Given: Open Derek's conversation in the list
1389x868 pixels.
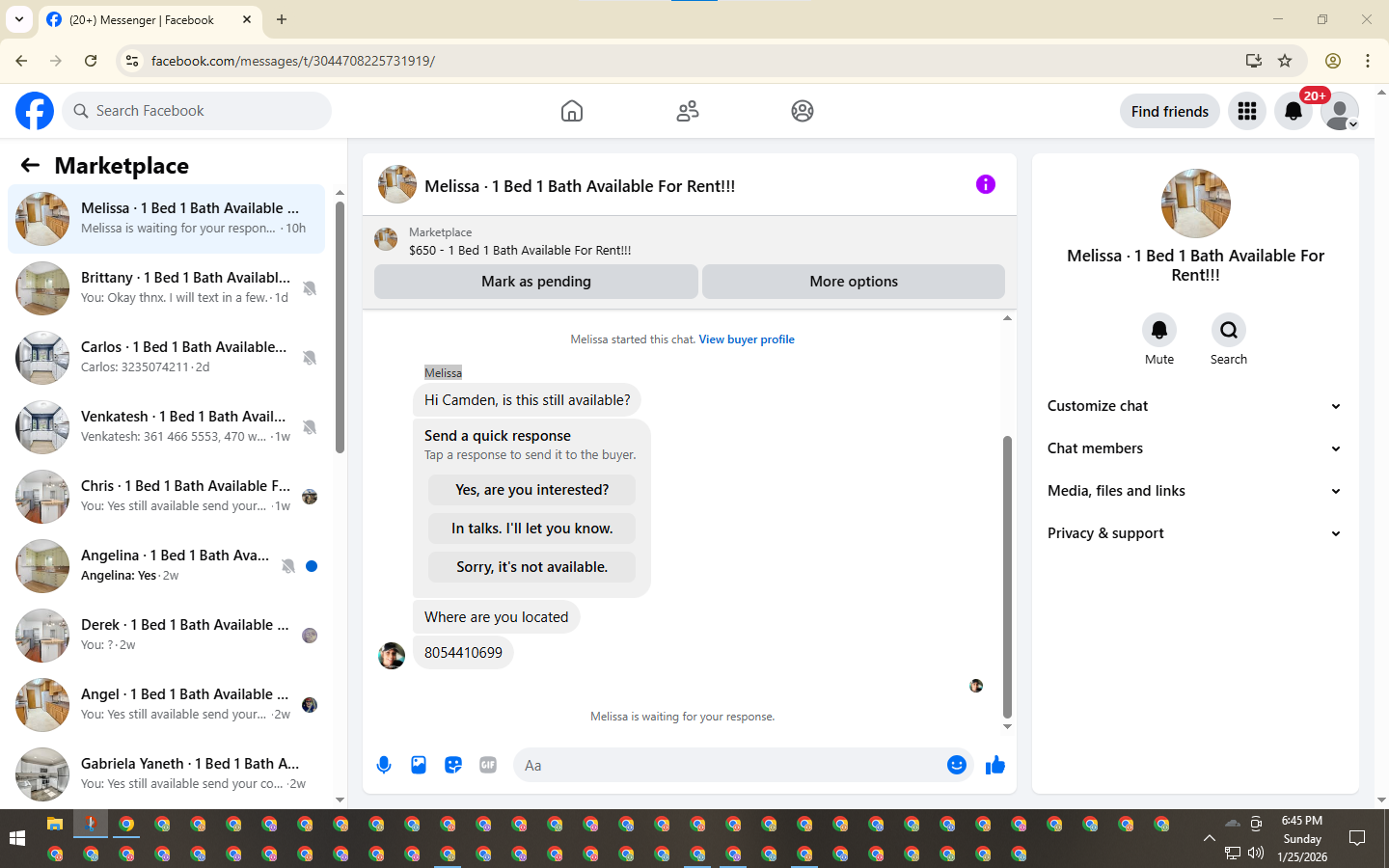Looking at the screenshot, I should click(166, 636).
